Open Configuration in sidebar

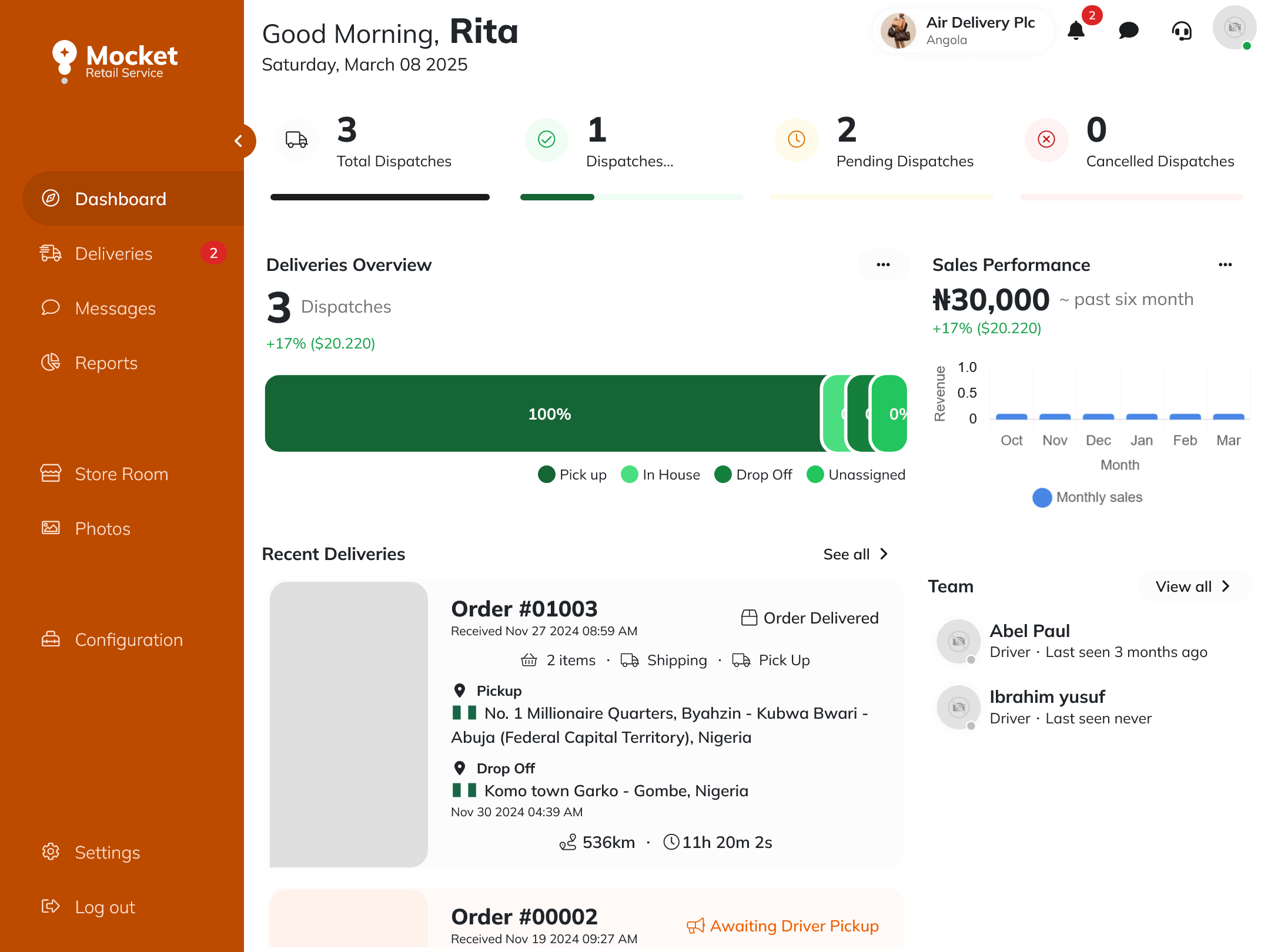point(133,639)
